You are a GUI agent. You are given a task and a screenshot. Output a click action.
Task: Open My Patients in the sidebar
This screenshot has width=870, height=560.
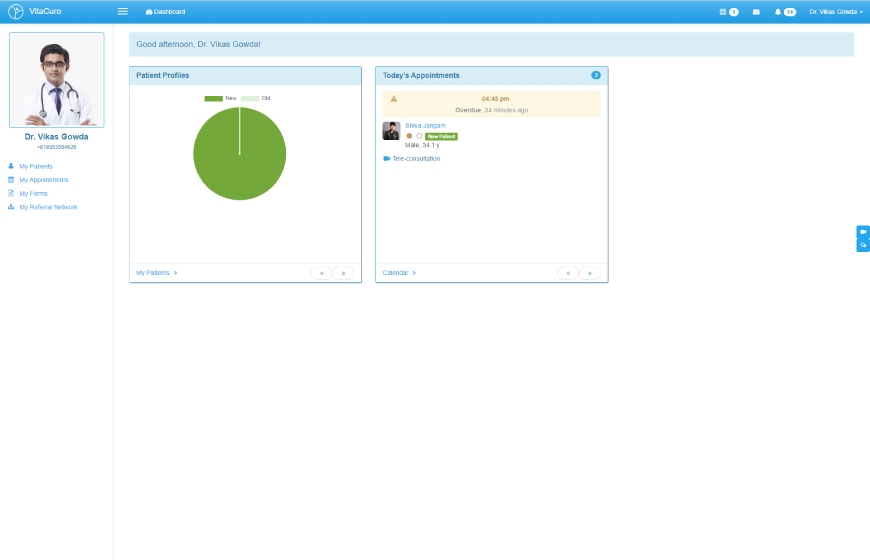[36, 167]
